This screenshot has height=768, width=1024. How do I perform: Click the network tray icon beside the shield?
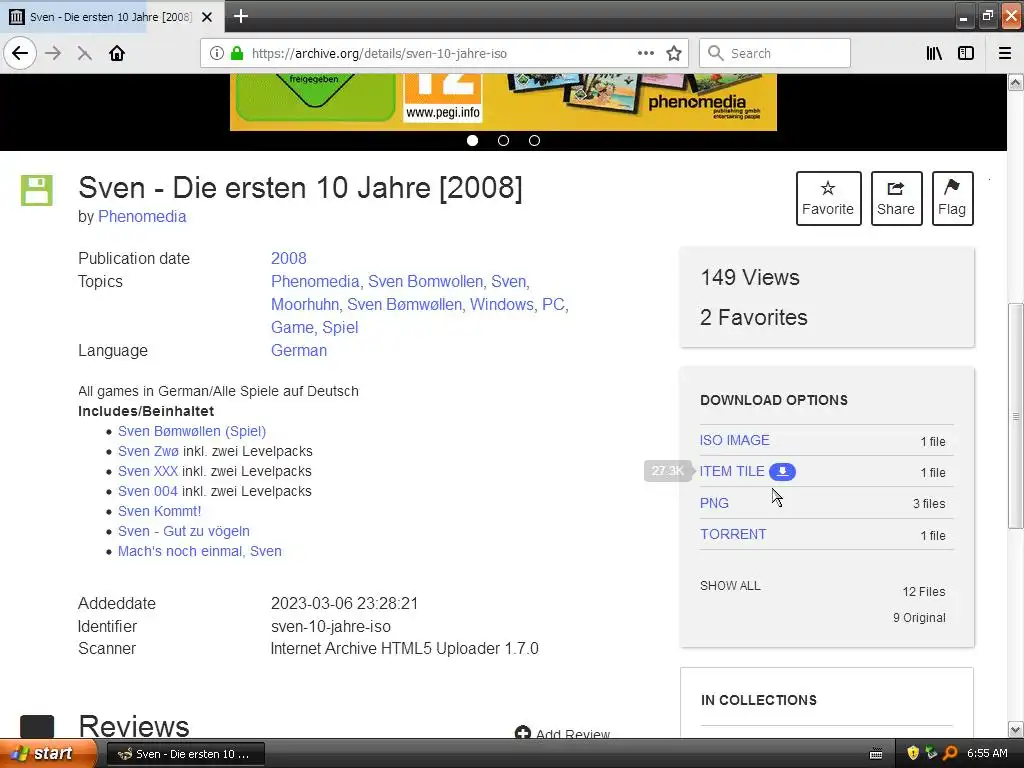point(931,753)
